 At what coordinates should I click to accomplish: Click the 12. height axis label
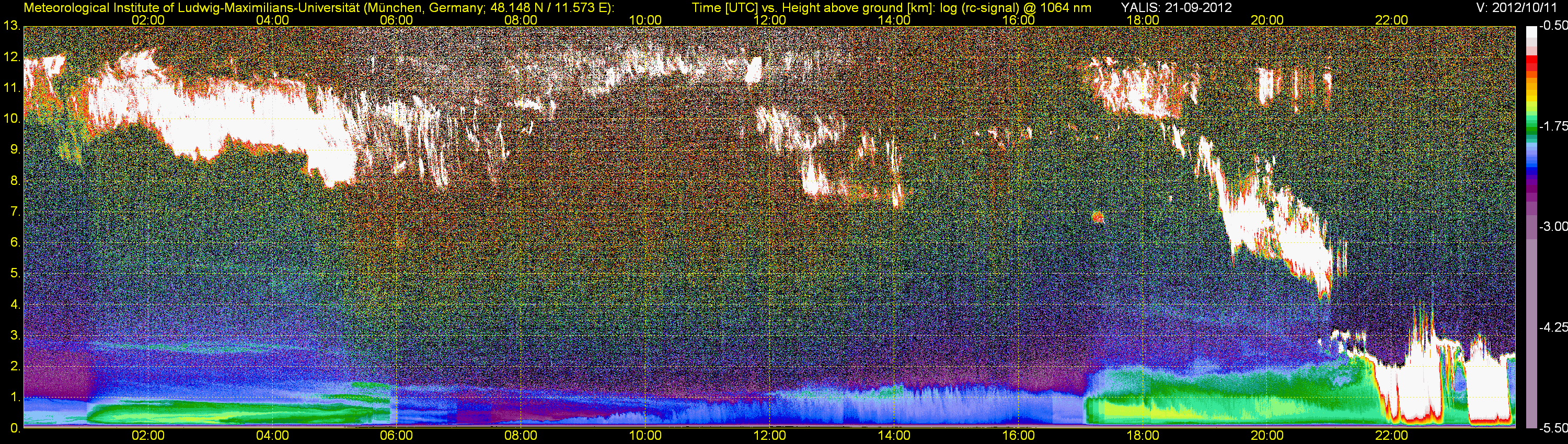pyautogui.click(x=12, y=57)
